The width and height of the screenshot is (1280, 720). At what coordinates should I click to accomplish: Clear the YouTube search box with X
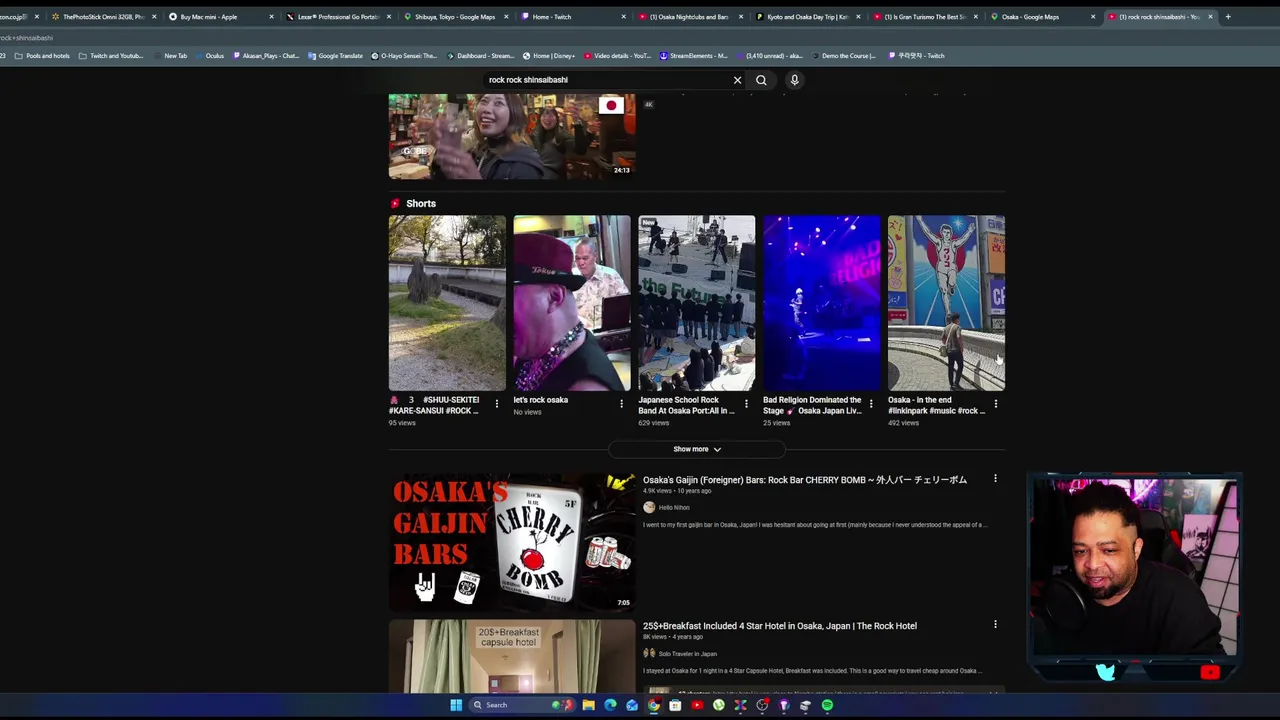[x=737, y=80]
